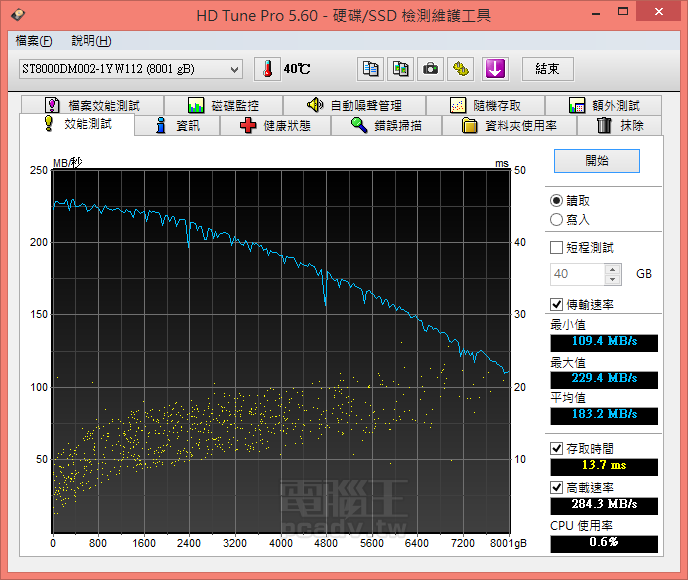Open the 錯誤掃描 tab
Image resolution: width=688 pixels, height=580 pixels.
tap(387, 125)
